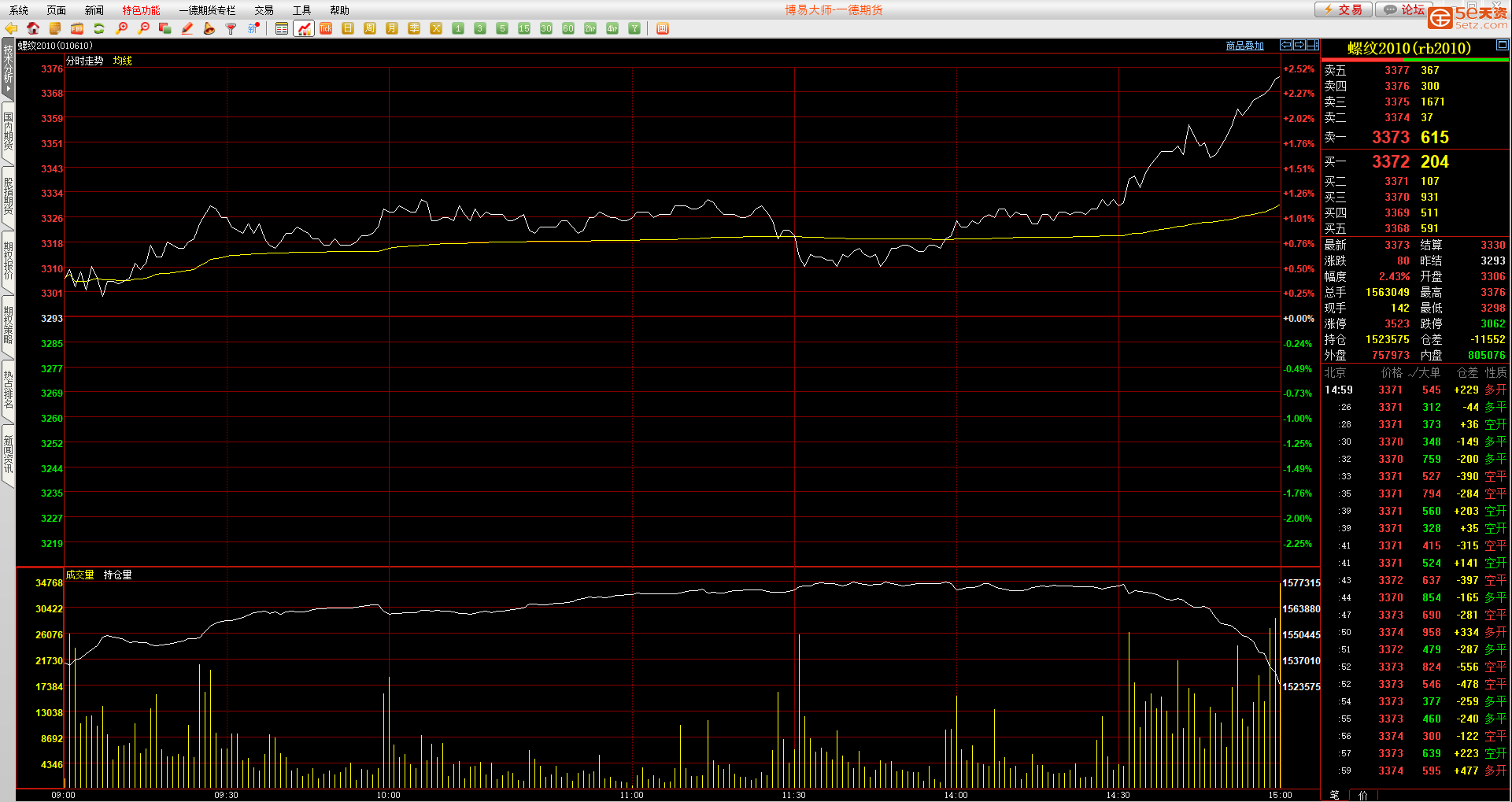Select the 60-minute period button

point(568,28)
